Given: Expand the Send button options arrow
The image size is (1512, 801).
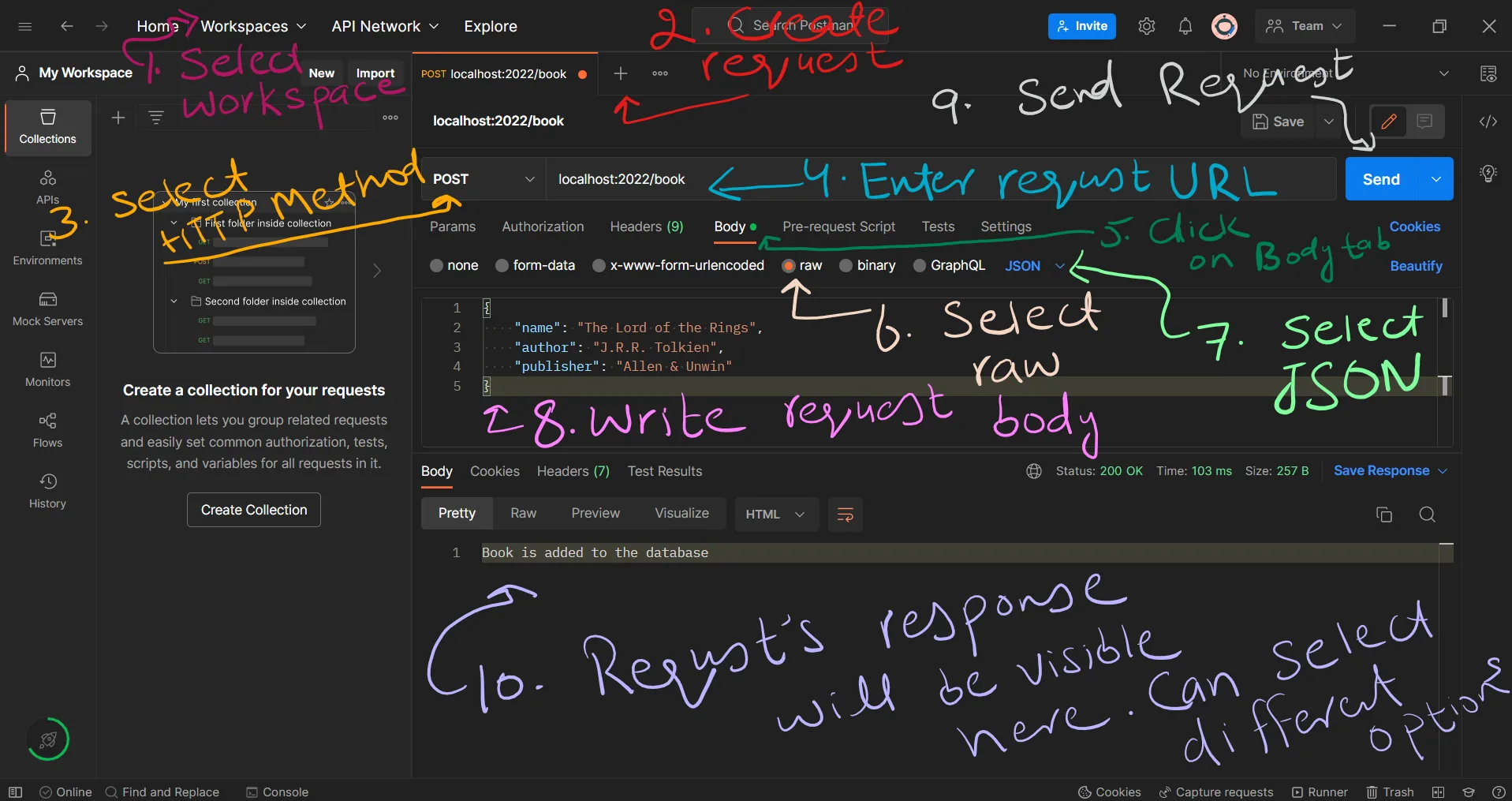Looking at the screenshot, I should pyautogui.click(x=1436, y=179).
